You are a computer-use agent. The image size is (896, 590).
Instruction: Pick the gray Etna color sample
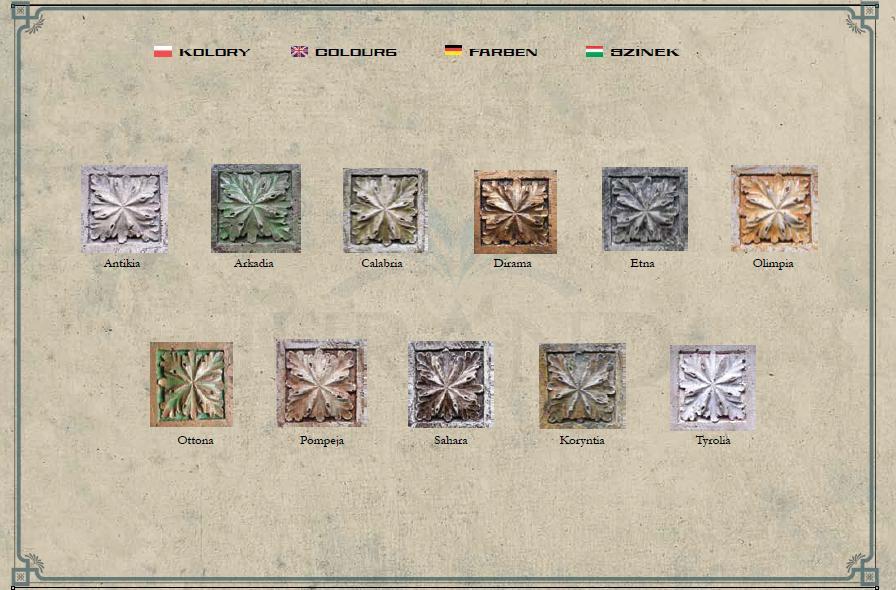pyautogui.click(x=645, y=209)
